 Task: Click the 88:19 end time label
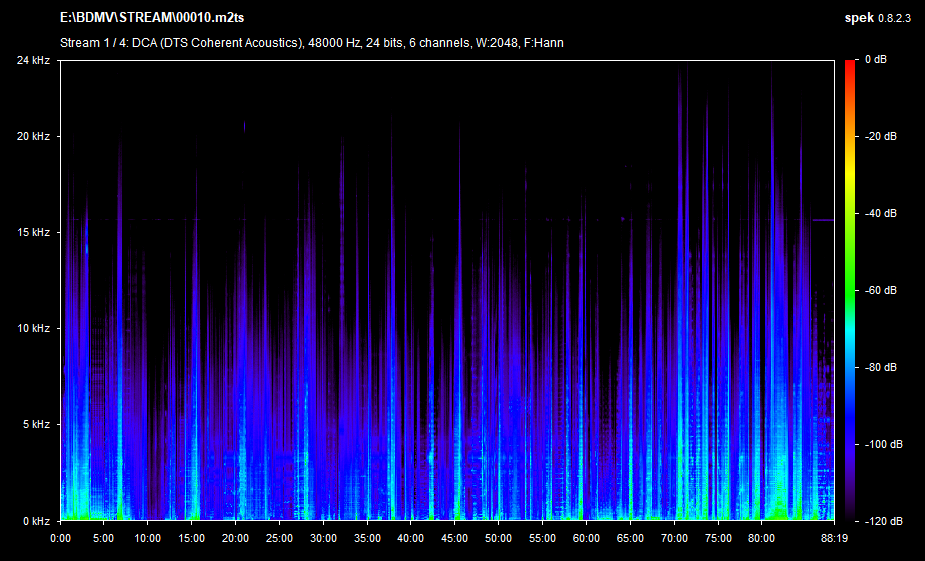[834, 537]
